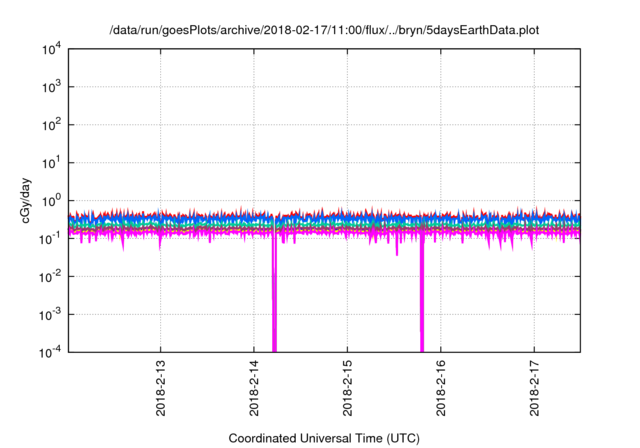Click the 10^-1 y-axis tick label
Image resolution: width=640 pixels, height=448 pixels.
[51, 239]
